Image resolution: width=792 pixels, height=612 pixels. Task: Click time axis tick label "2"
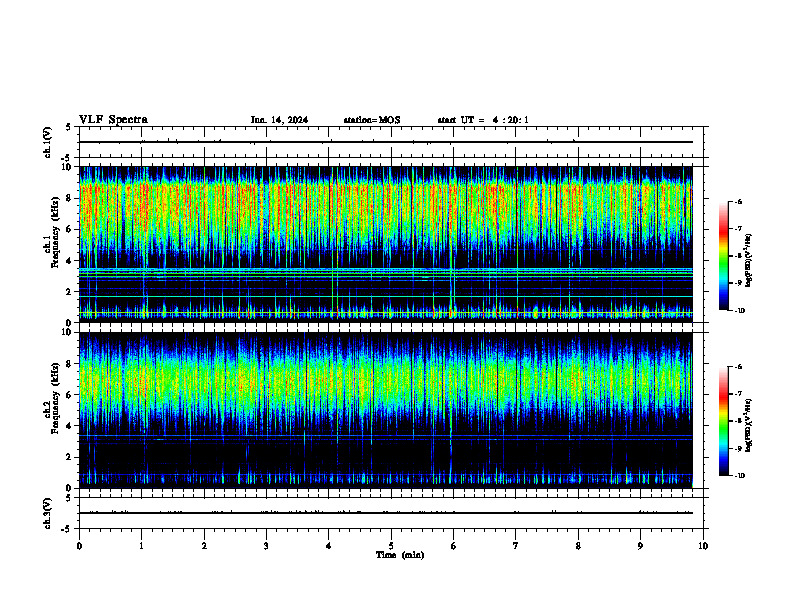click(204, 546)
